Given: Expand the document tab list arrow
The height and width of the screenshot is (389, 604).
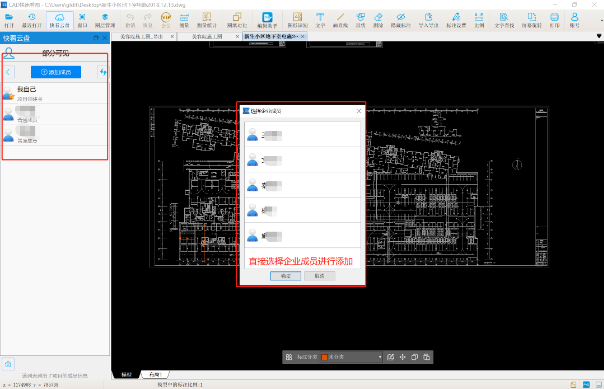Looking at the screenshot, I should 599,36.
